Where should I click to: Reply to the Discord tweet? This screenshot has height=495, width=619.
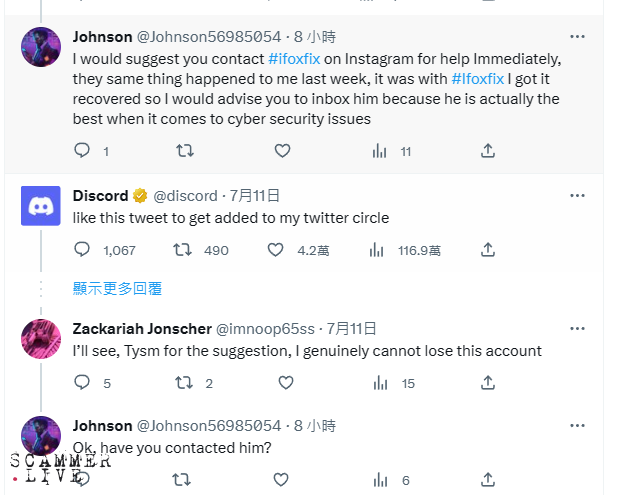pyautogui.click(x=83, y=250)
